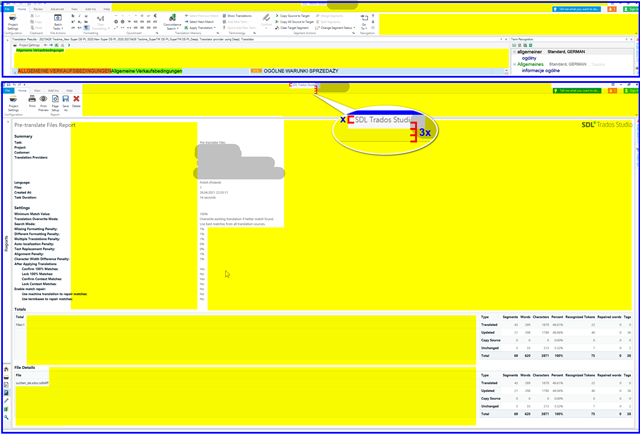
Task: Open Project Settings in the Reports window
Action: [13, 104]
